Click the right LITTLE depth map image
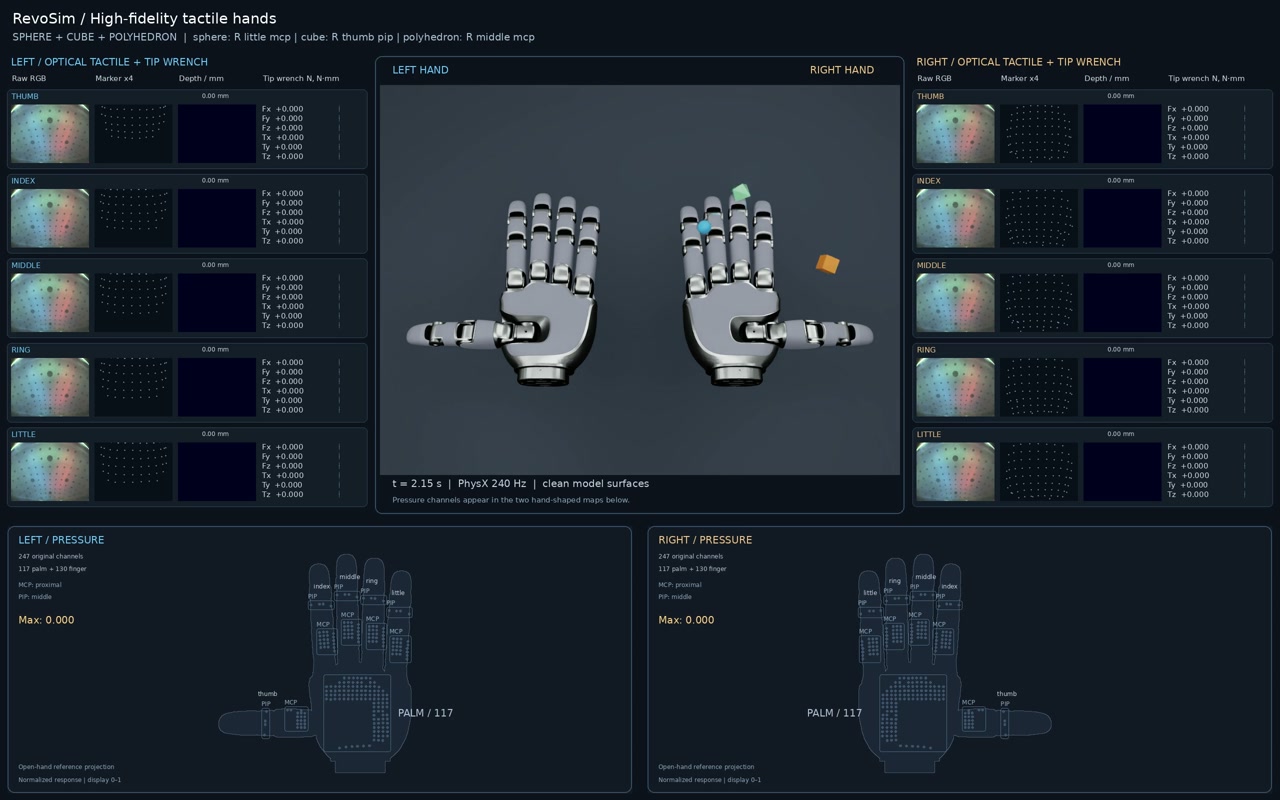This screenshot has width=1280, height=800. pyautogui.click(x=1122, y=472)
